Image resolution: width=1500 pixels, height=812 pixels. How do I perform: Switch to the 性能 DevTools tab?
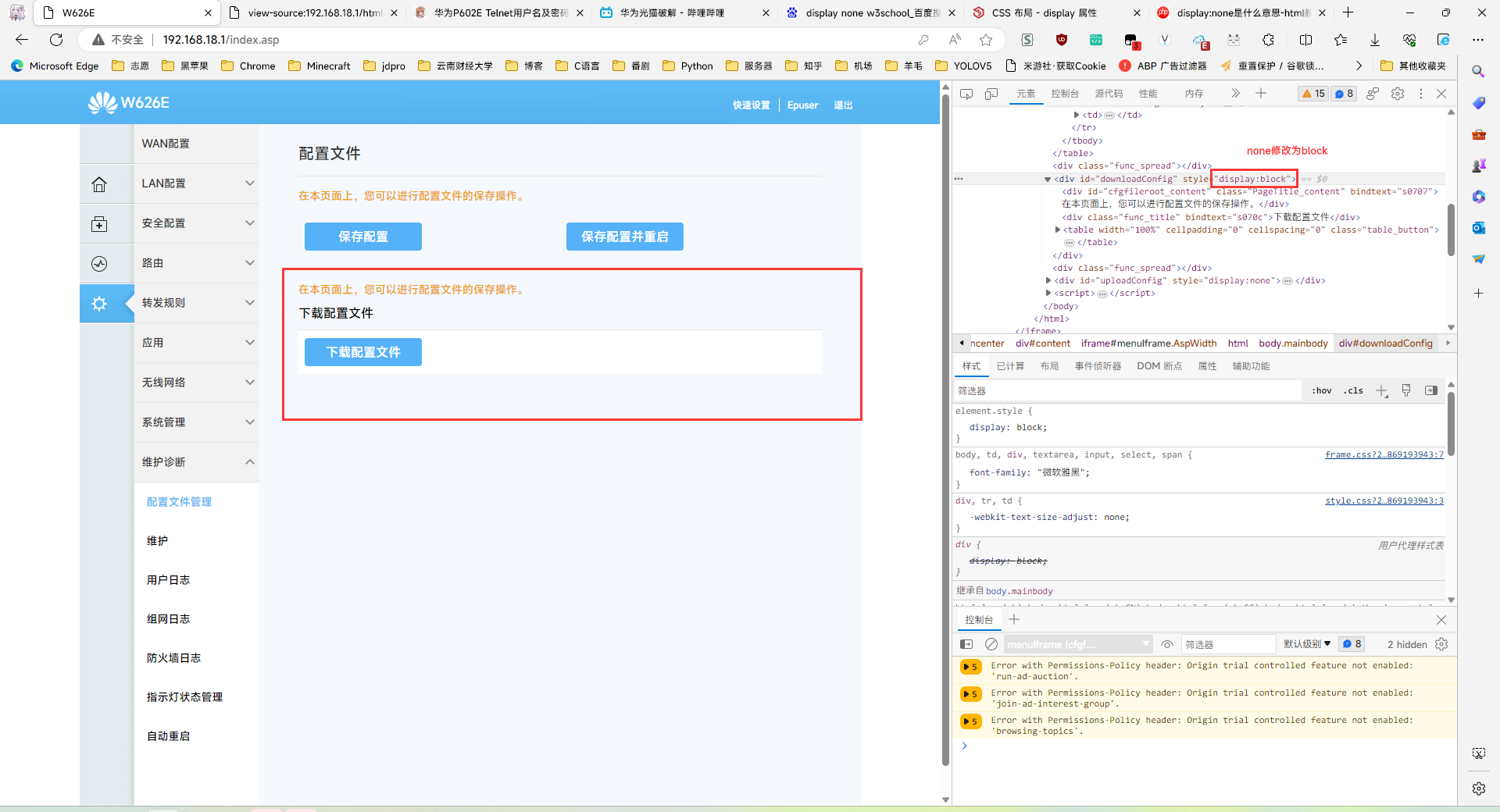click(x=1148, y=94)
